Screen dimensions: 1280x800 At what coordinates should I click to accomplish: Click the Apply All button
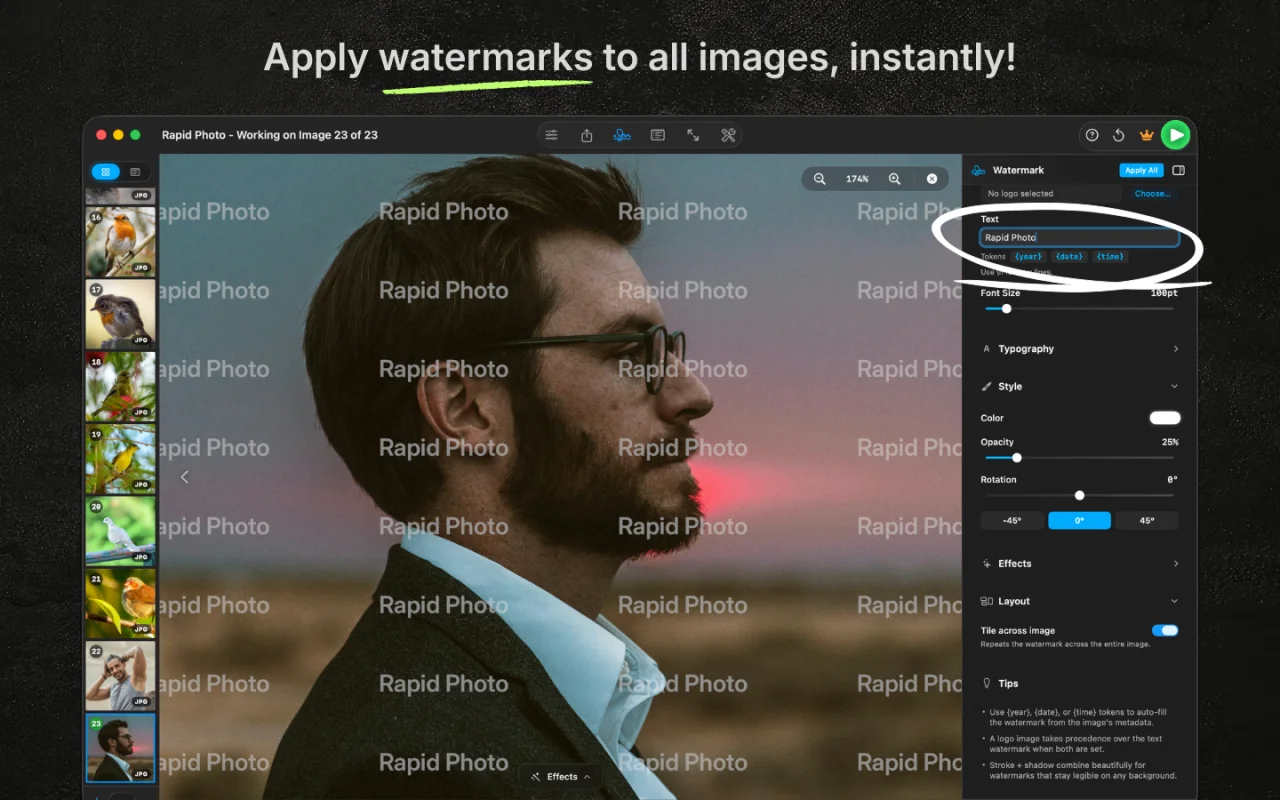(1141, 170)
